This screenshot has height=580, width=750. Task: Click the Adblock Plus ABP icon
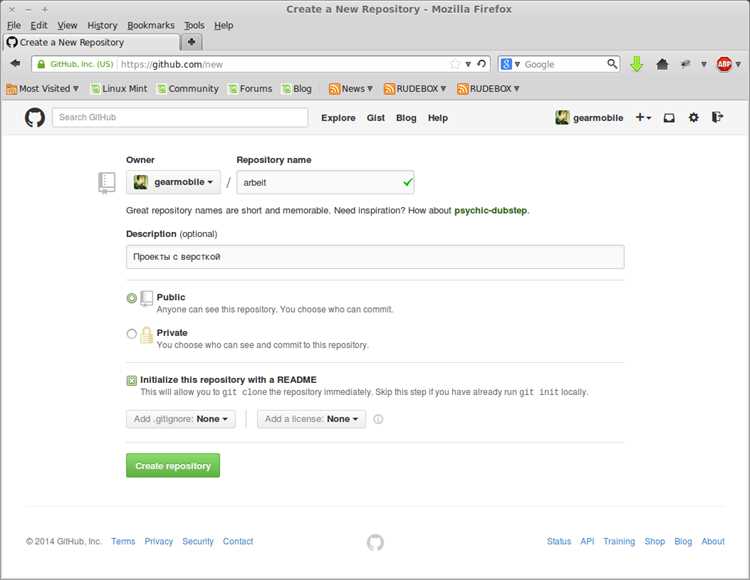pos(724,64)
